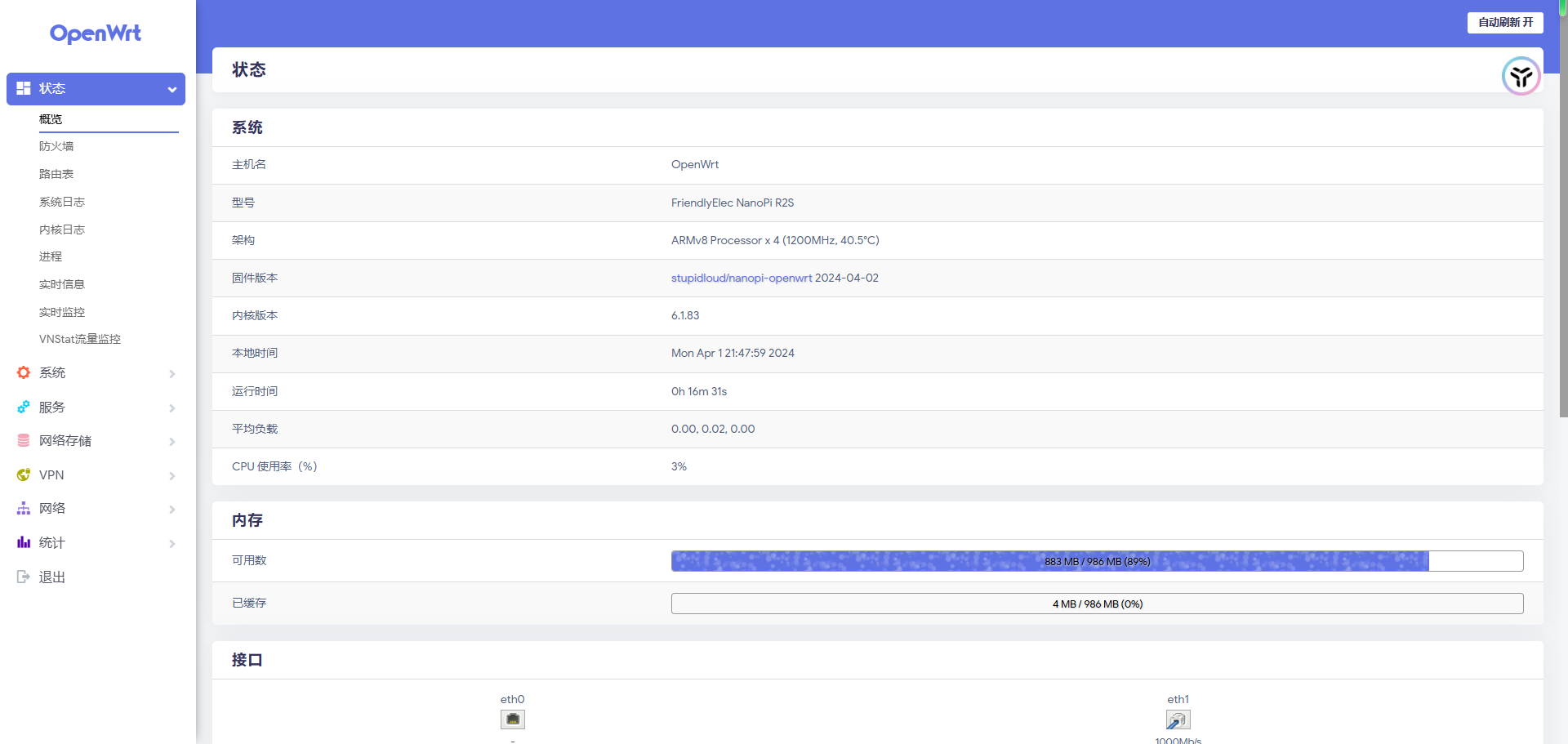Open the 系统日志 system log page

pyautogui.click(x=62, y=202)
